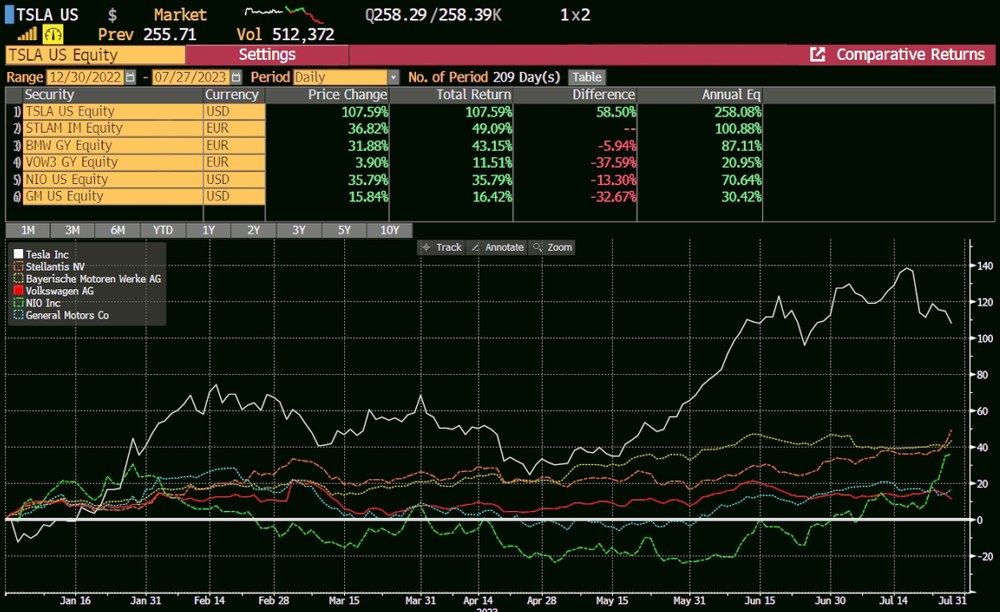The width and height of the screenshot is (1000, 612).
Task: Click TSLA price change value 107.59%
Action: pyautogui.click(x=364, y=112)
